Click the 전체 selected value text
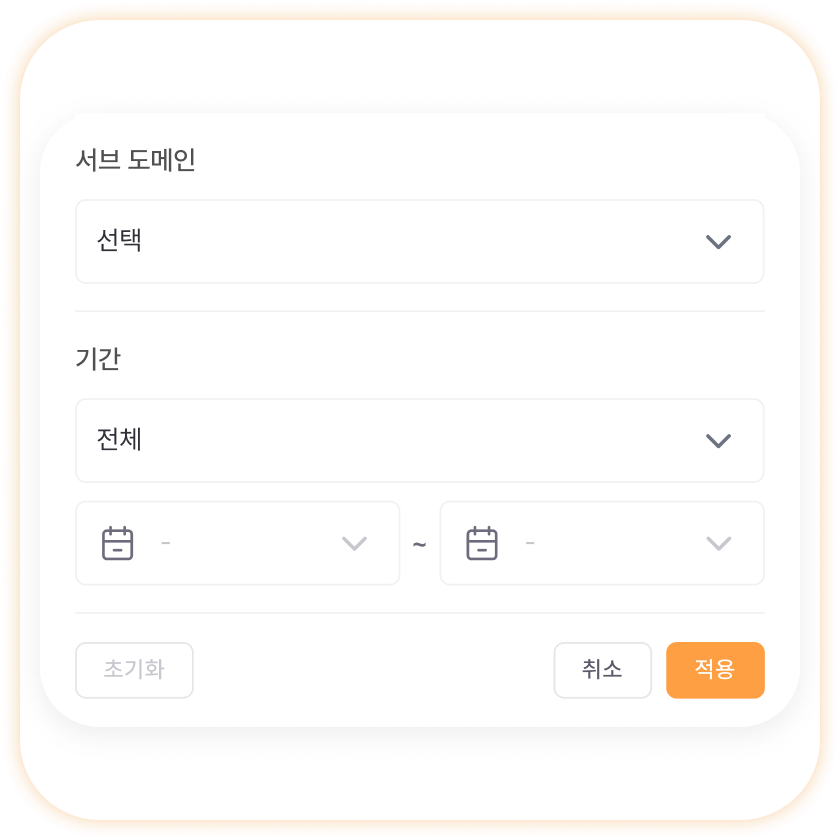This screenshot has height=840, width=840. pyautogui.click(x=119, y=439)
